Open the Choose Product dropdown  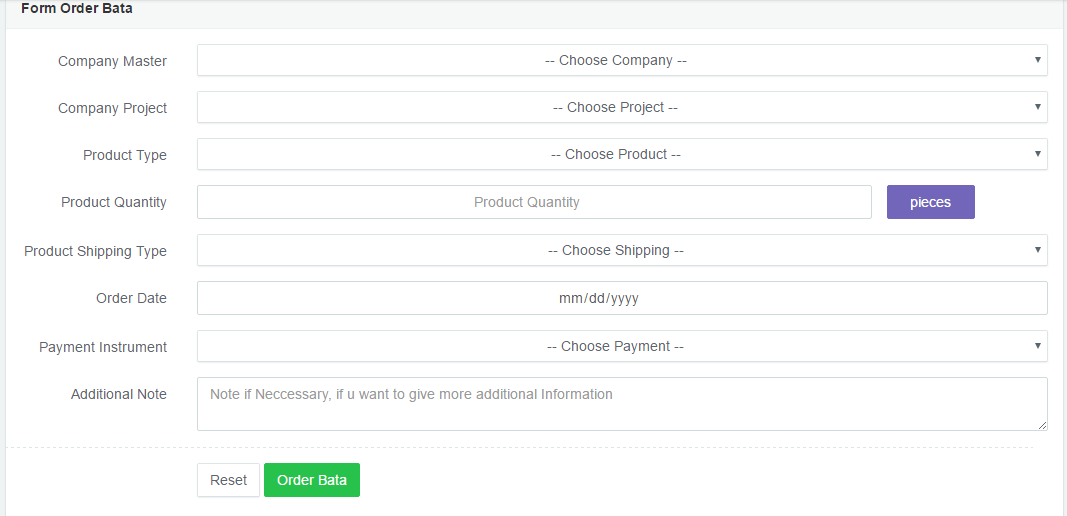[621, 154]
